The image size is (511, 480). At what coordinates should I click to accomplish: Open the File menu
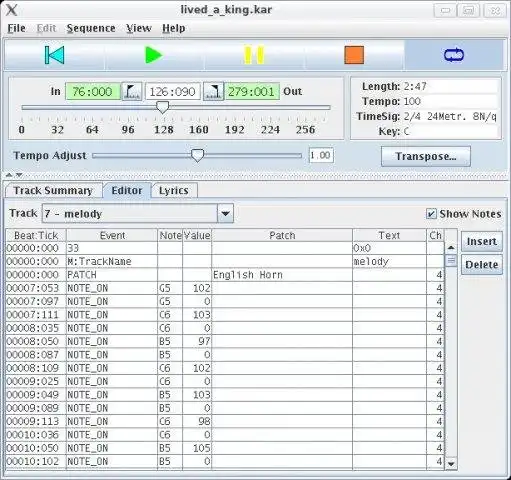(x=16, y=28)
